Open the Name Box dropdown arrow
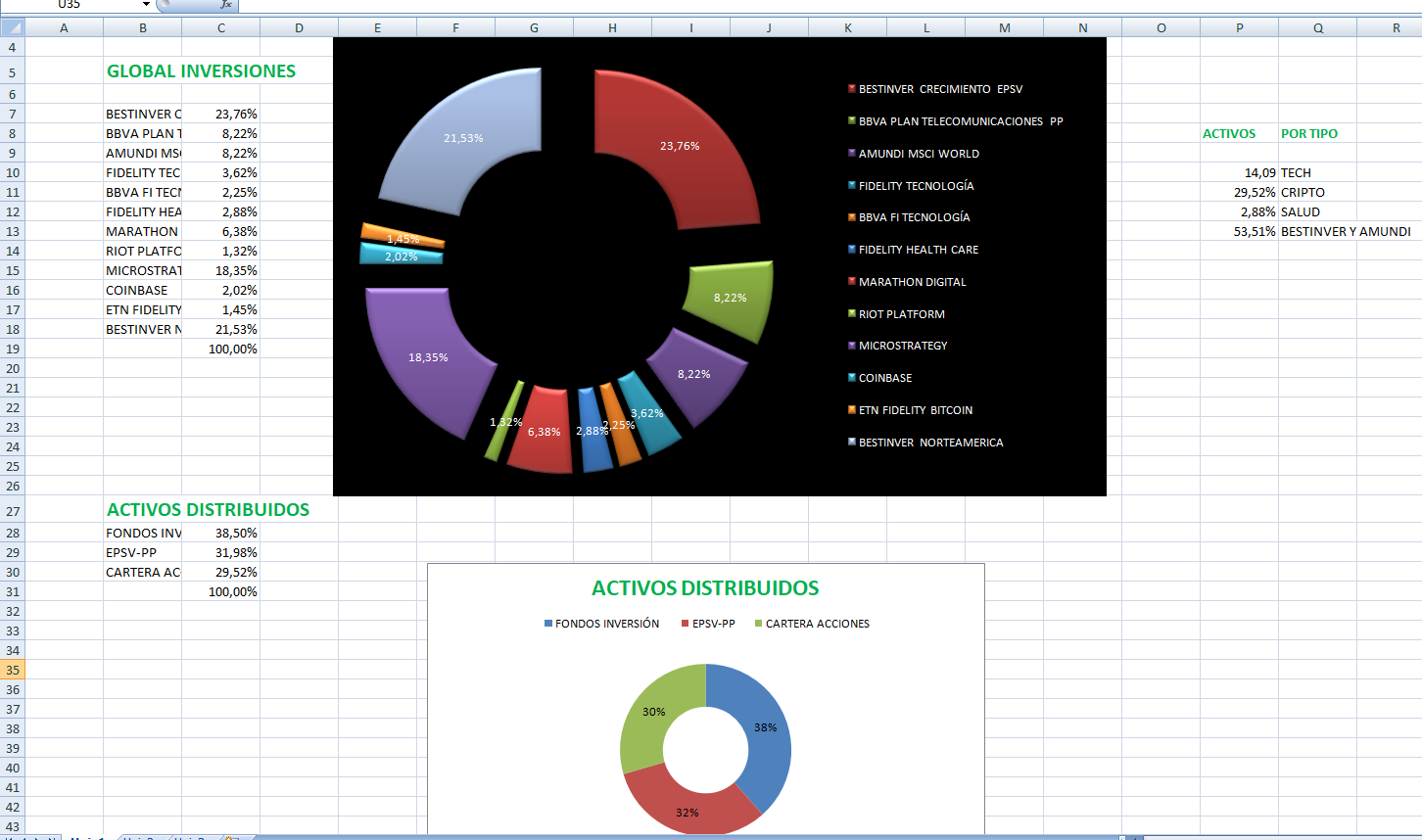This screenshot has height=840, width=1422. [146, 5]
